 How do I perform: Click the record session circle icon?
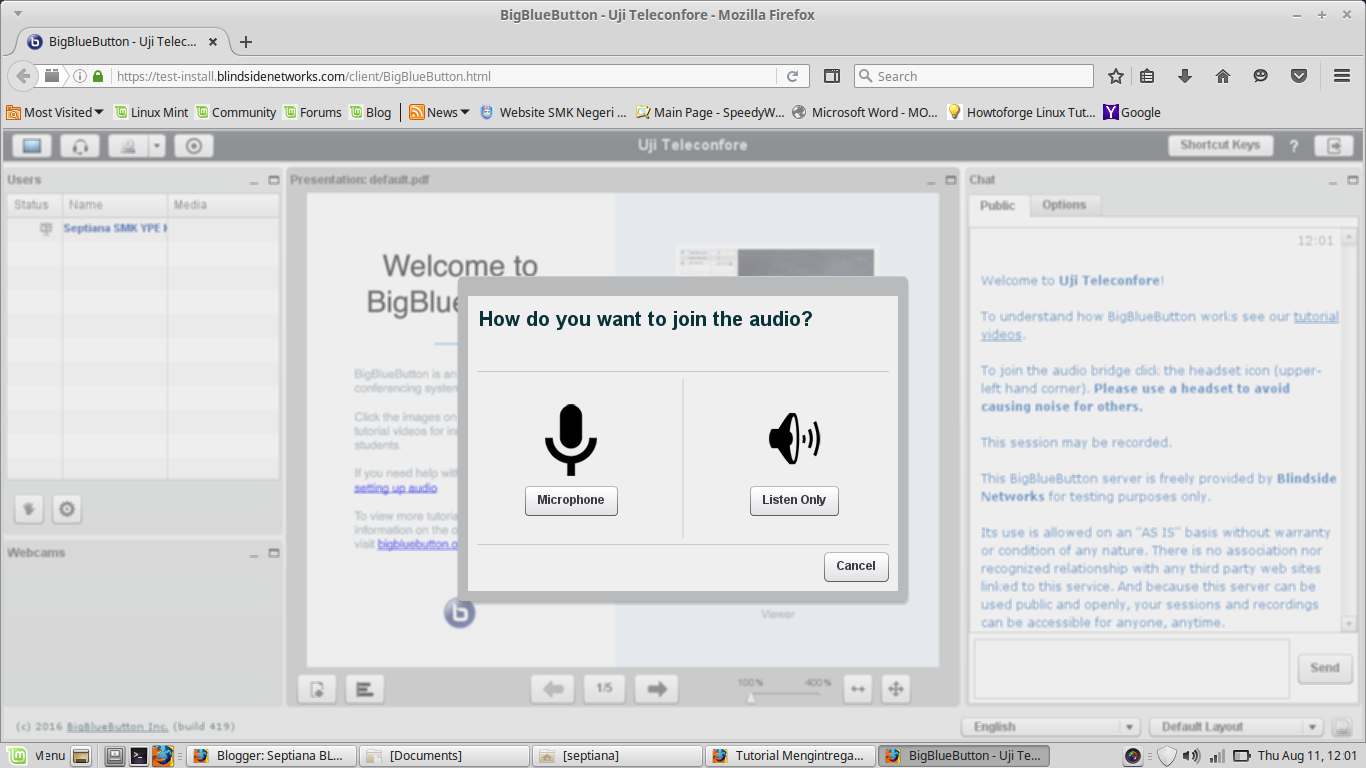tap(194, 146)
